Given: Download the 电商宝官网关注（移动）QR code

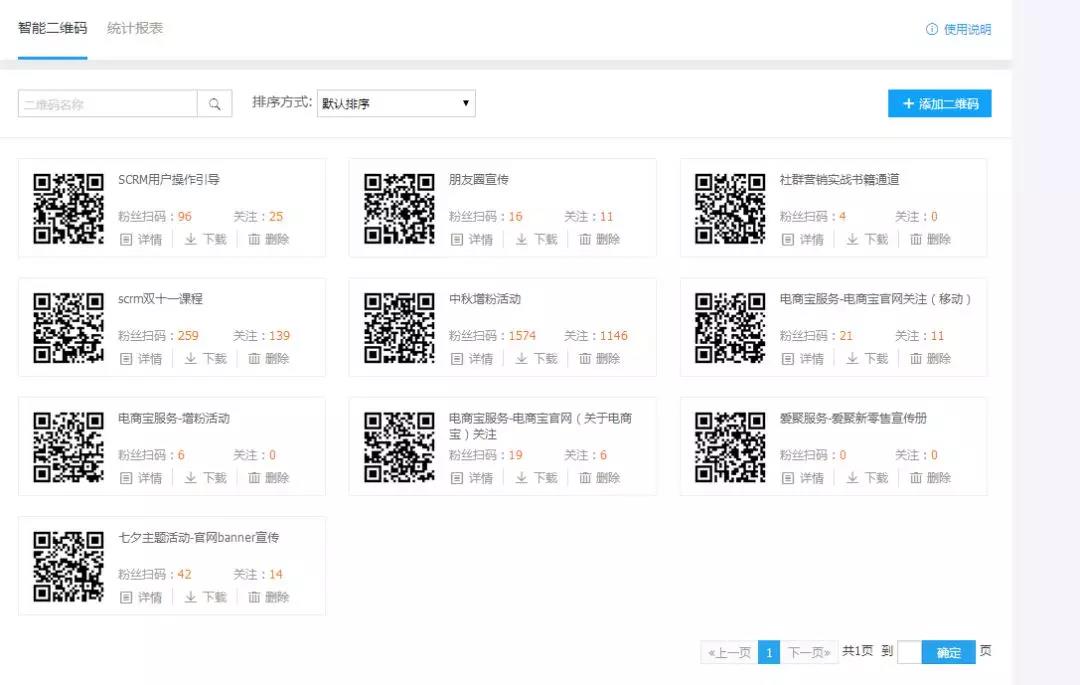Looking at the screenshot, I should [867, 358].
